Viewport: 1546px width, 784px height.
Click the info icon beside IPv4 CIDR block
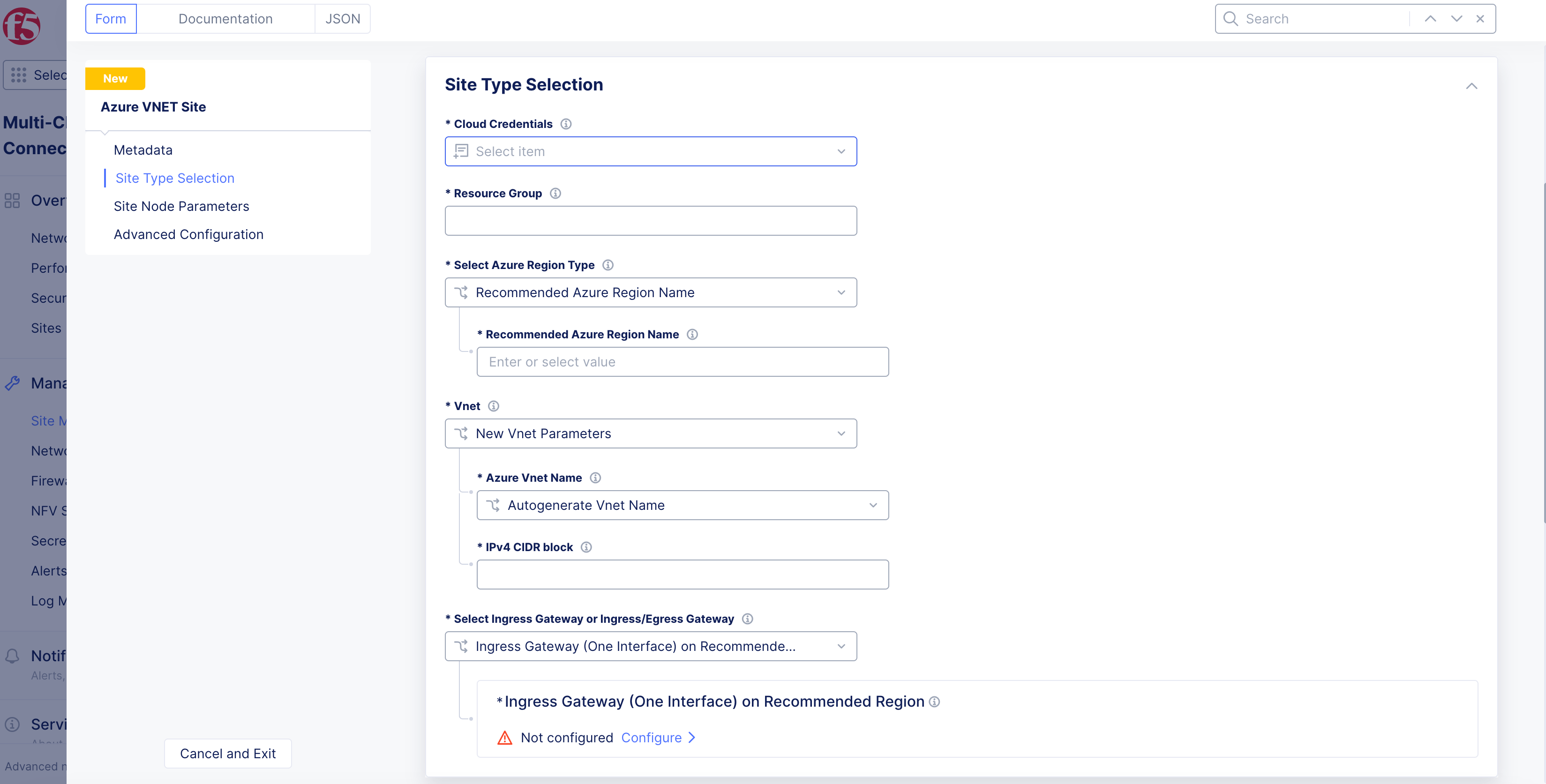pyautogui.click(x=586, y=546)
